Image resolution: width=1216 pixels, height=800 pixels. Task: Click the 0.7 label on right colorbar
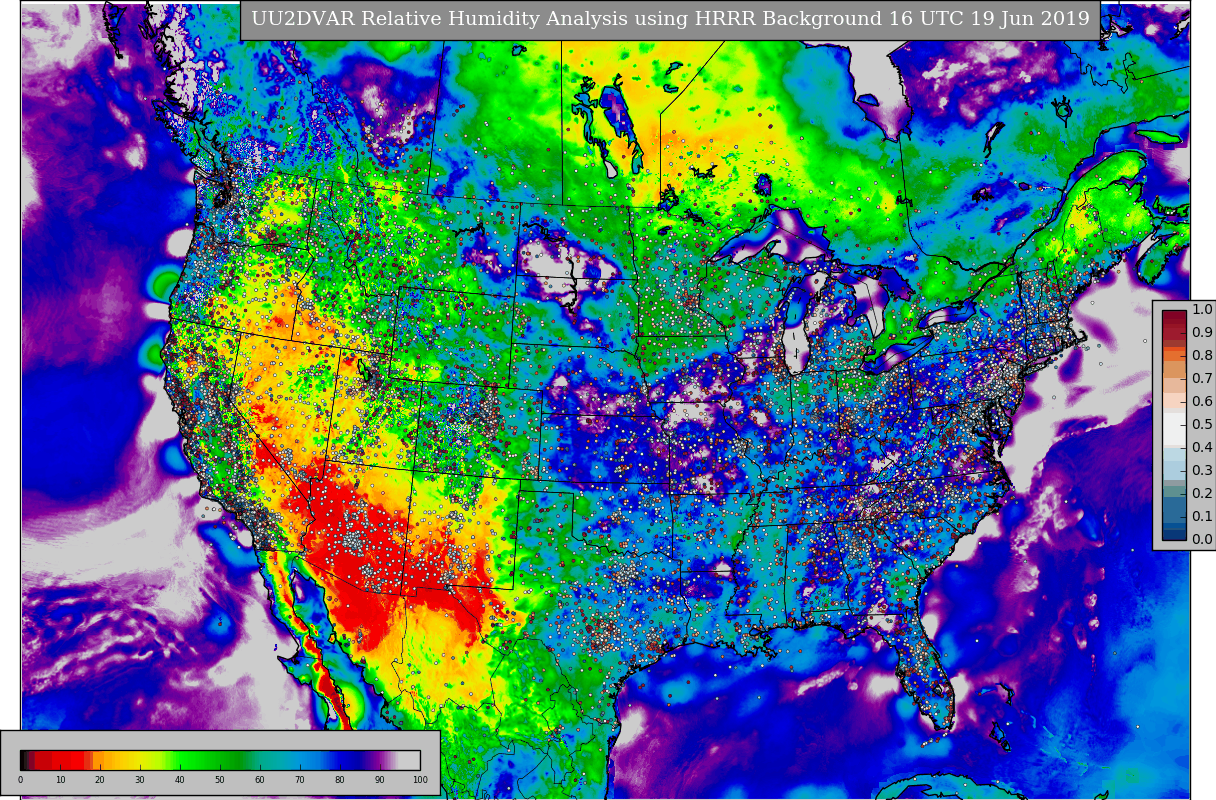[x=1202, y=379]
